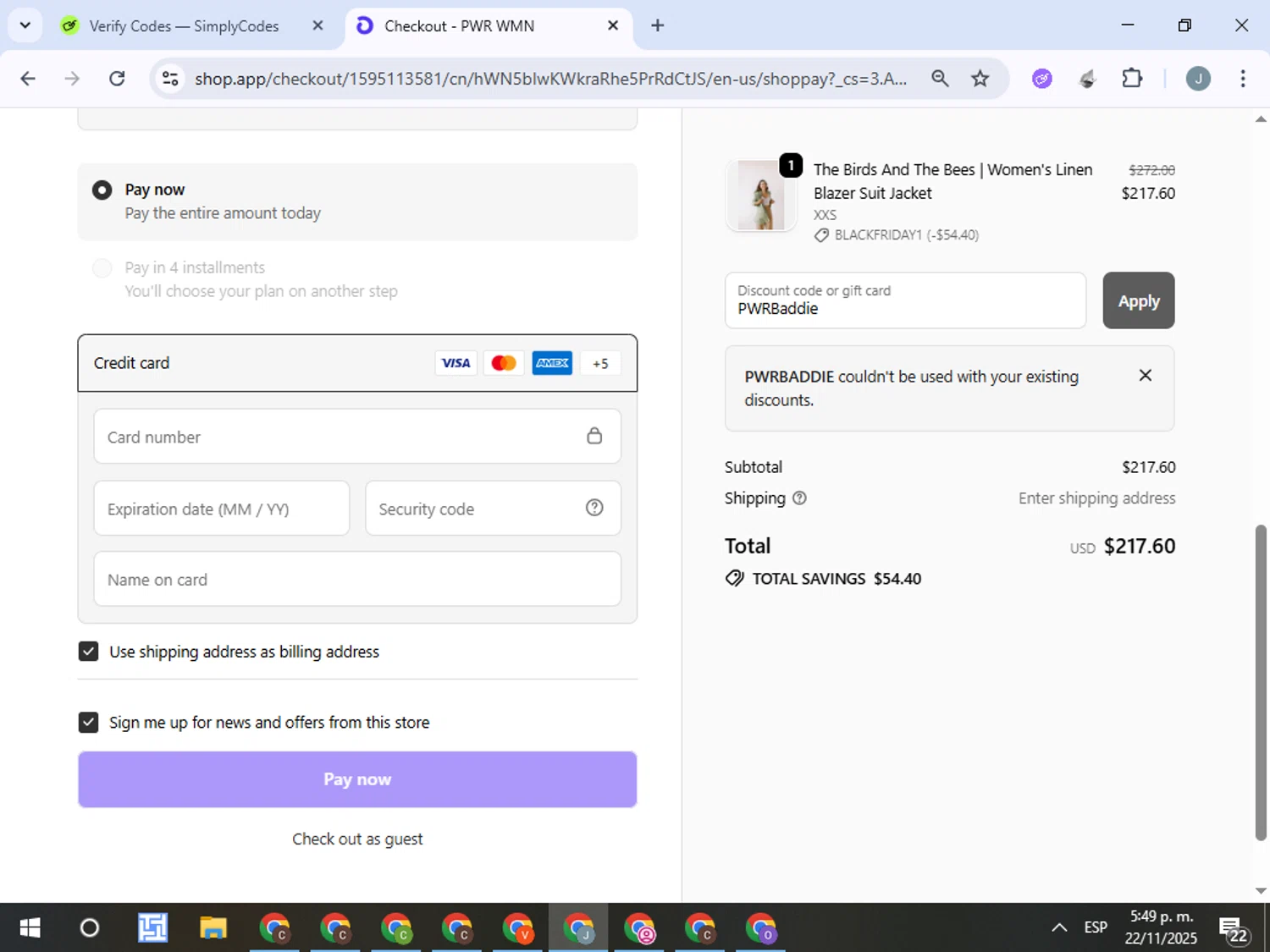Click the purple Pay now button
The image size is (1270, 952).
click(357, 779)
